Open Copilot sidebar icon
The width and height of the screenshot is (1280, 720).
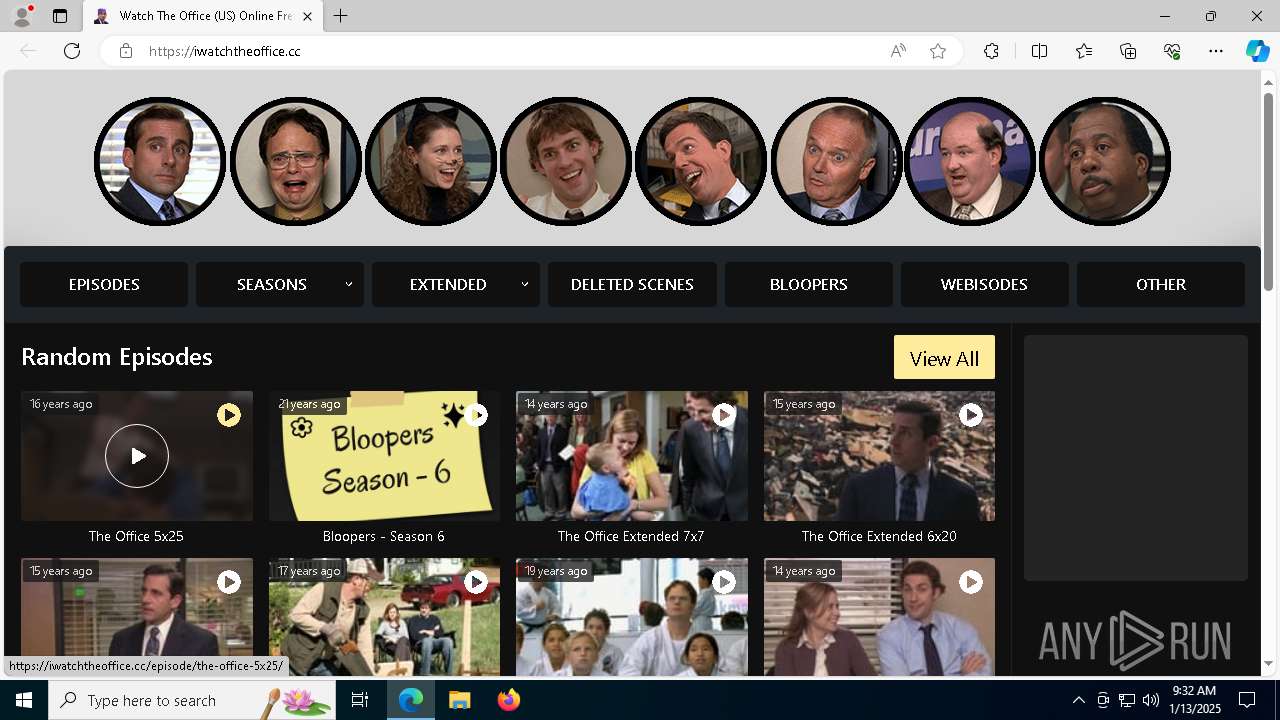click(x=1257, y=51)
